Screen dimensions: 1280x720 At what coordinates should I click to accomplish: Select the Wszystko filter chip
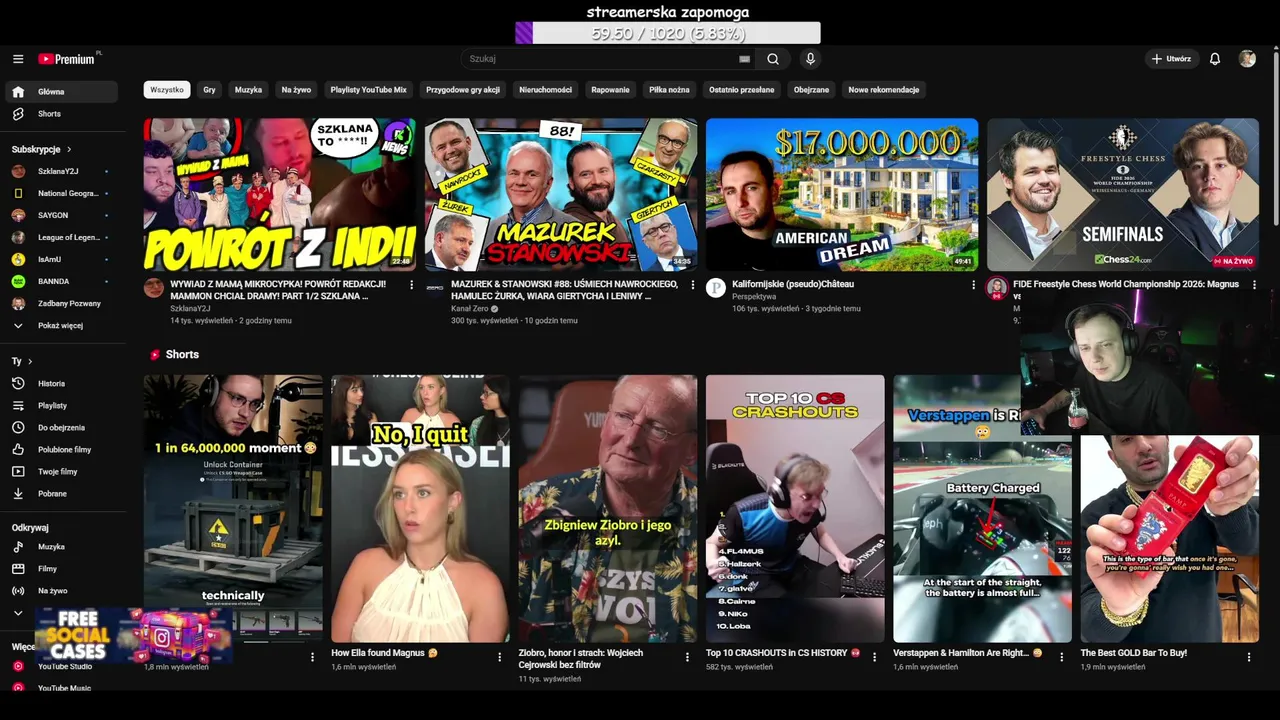(x=167, y=90)
